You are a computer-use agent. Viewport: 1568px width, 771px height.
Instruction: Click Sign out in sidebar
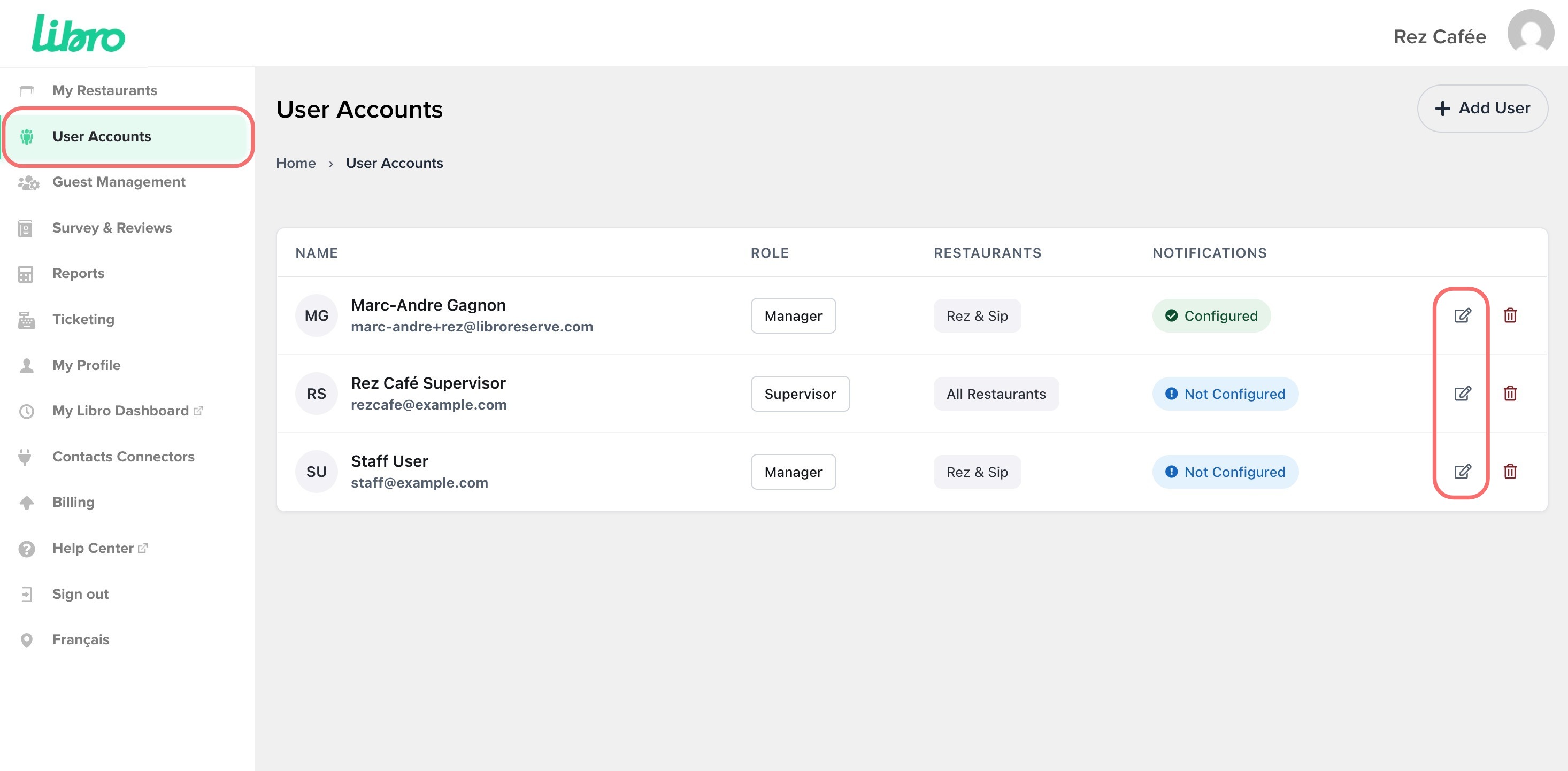point(80,594)
